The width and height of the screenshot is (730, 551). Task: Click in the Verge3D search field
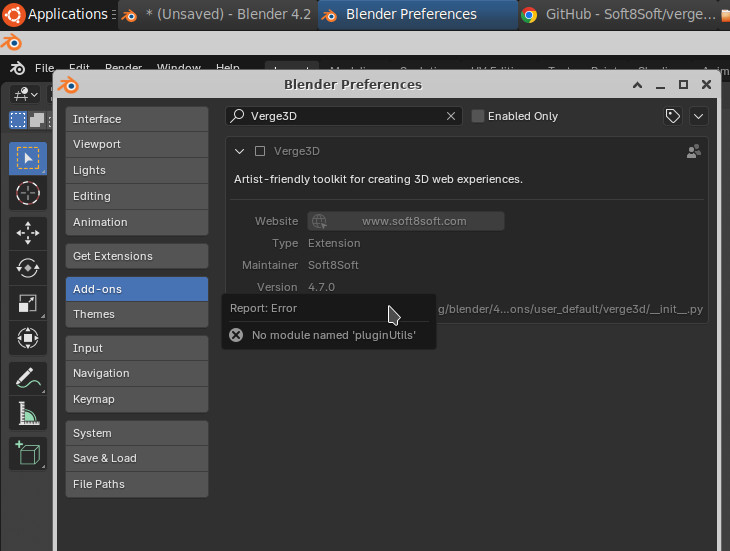pyautogui.click(x=344, y=116)
